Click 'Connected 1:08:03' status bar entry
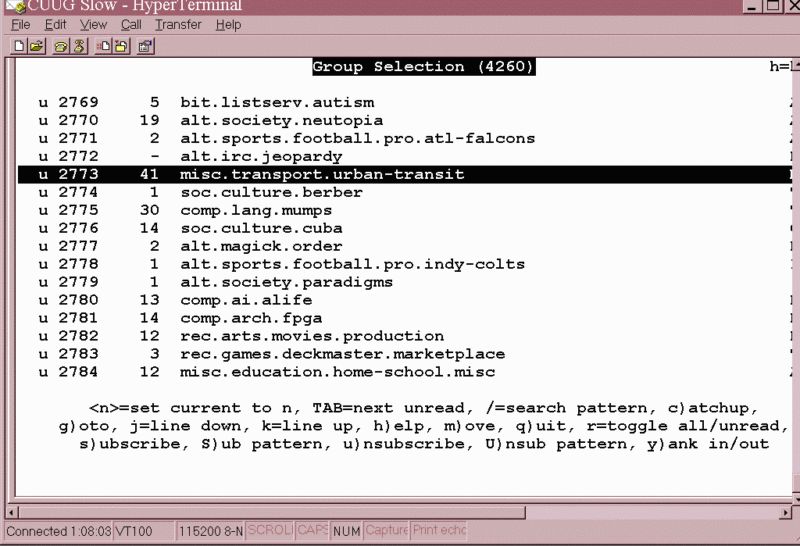The height and width of the screenshot is (546, 800). tap(59, 531)
